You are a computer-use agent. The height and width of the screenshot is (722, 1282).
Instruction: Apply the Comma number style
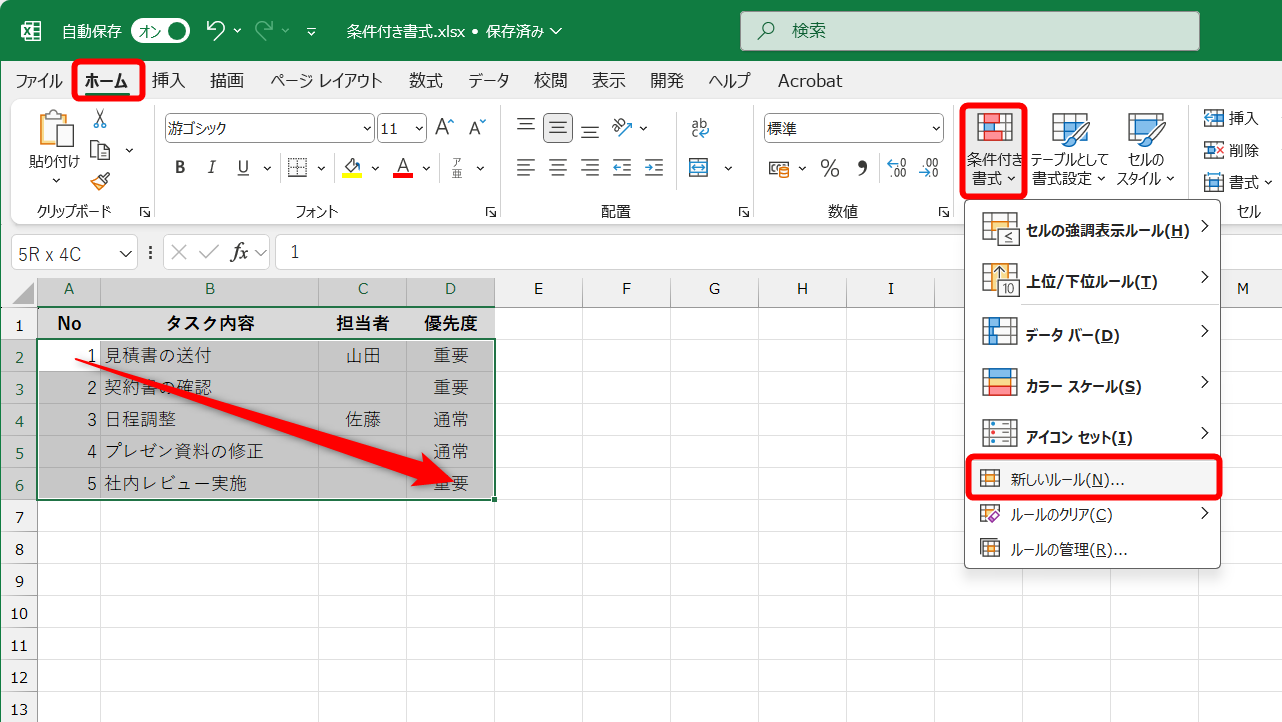[861, 170]
